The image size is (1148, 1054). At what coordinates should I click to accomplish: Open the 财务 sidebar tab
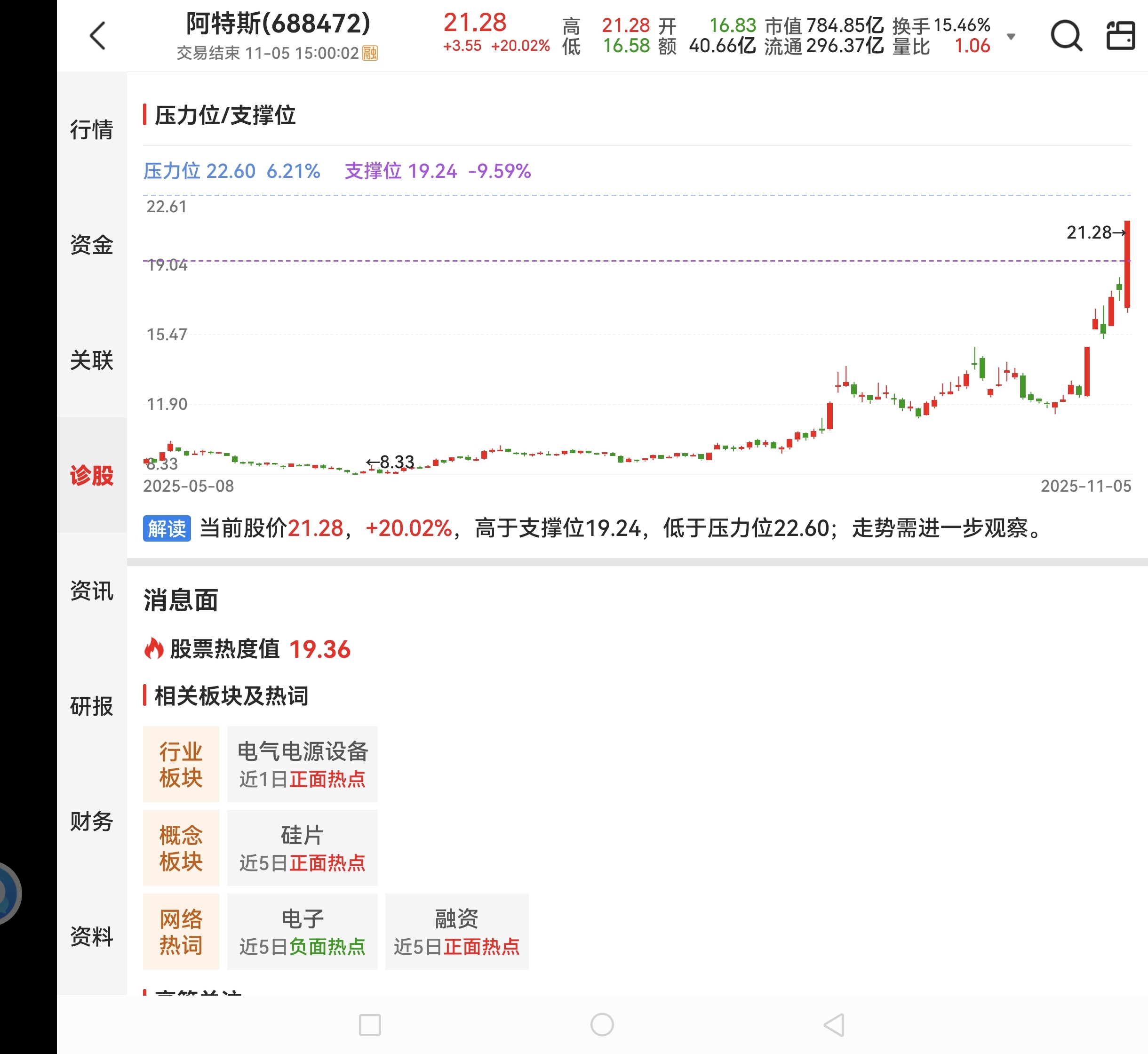[x=91, y=821]
